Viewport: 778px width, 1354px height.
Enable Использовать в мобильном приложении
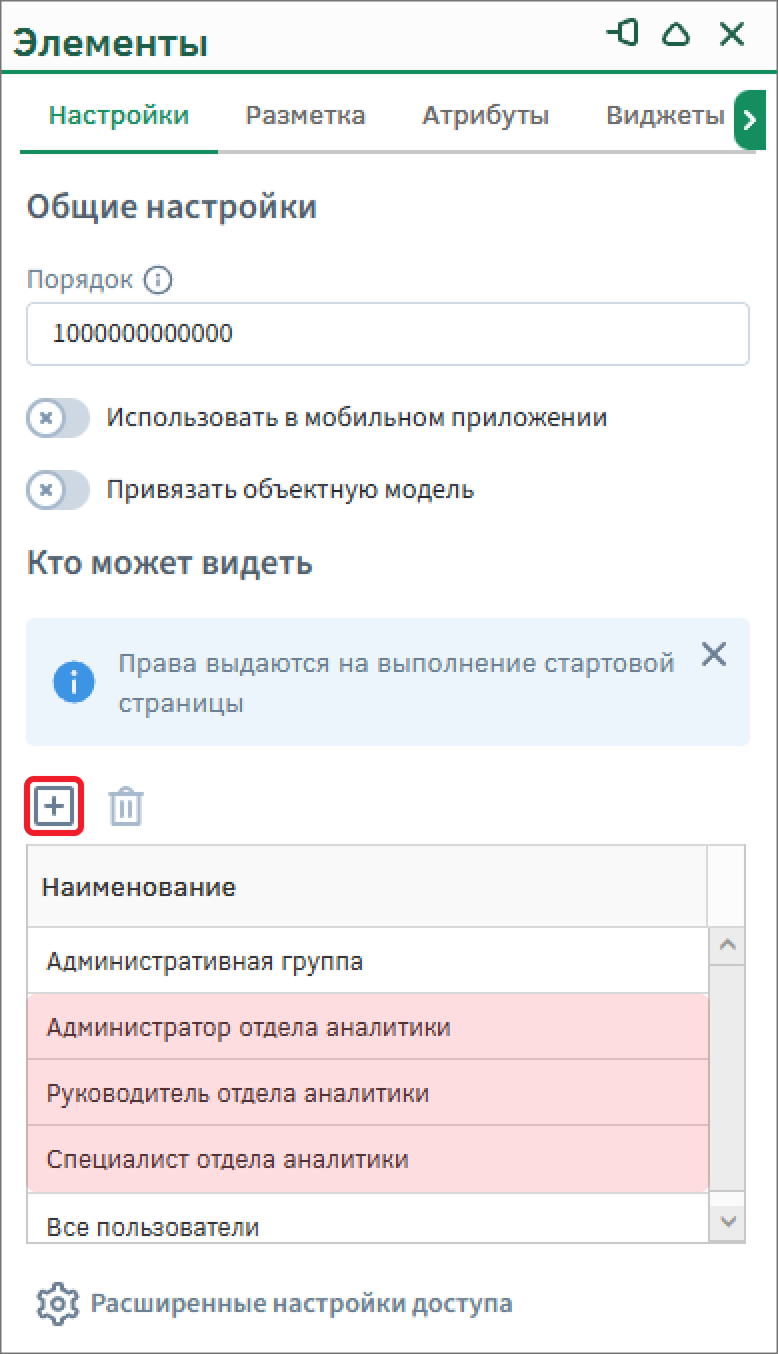coord(57,418)
